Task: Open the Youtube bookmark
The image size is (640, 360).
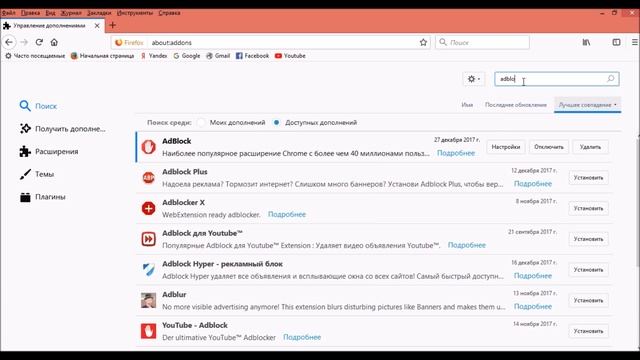Action: click(290, 56)
